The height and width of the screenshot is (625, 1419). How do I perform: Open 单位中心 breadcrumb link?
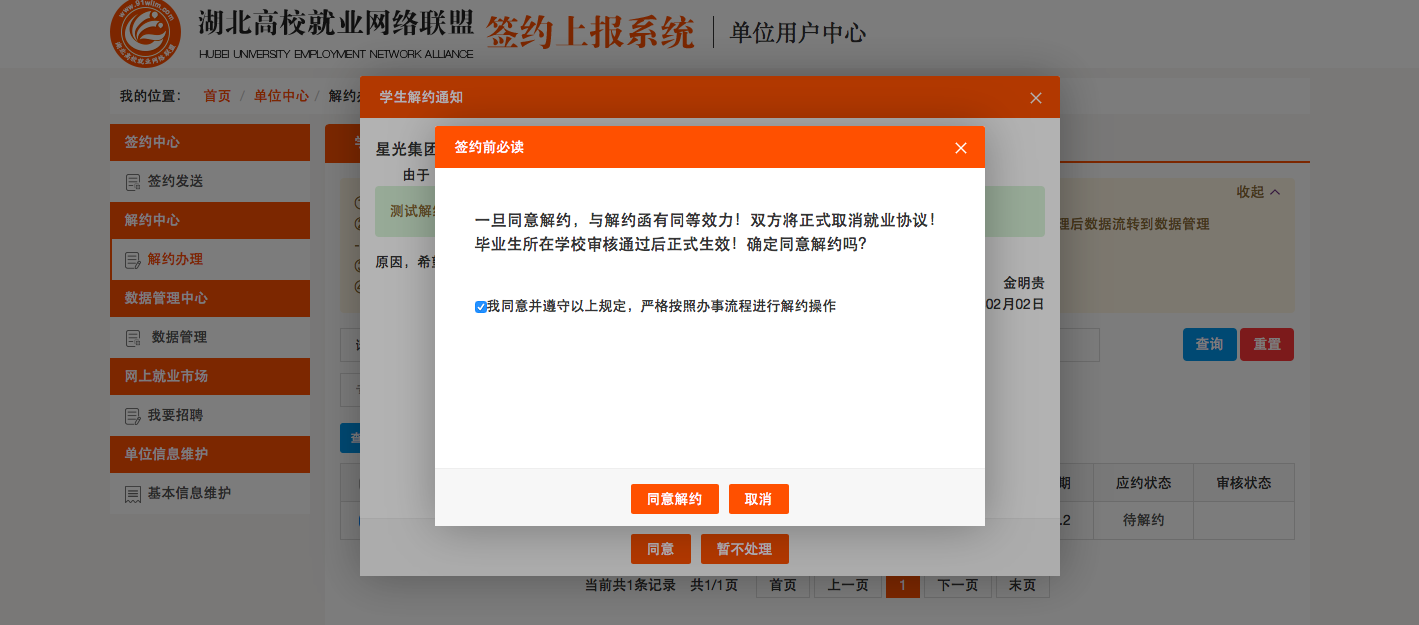click(281, 96)
